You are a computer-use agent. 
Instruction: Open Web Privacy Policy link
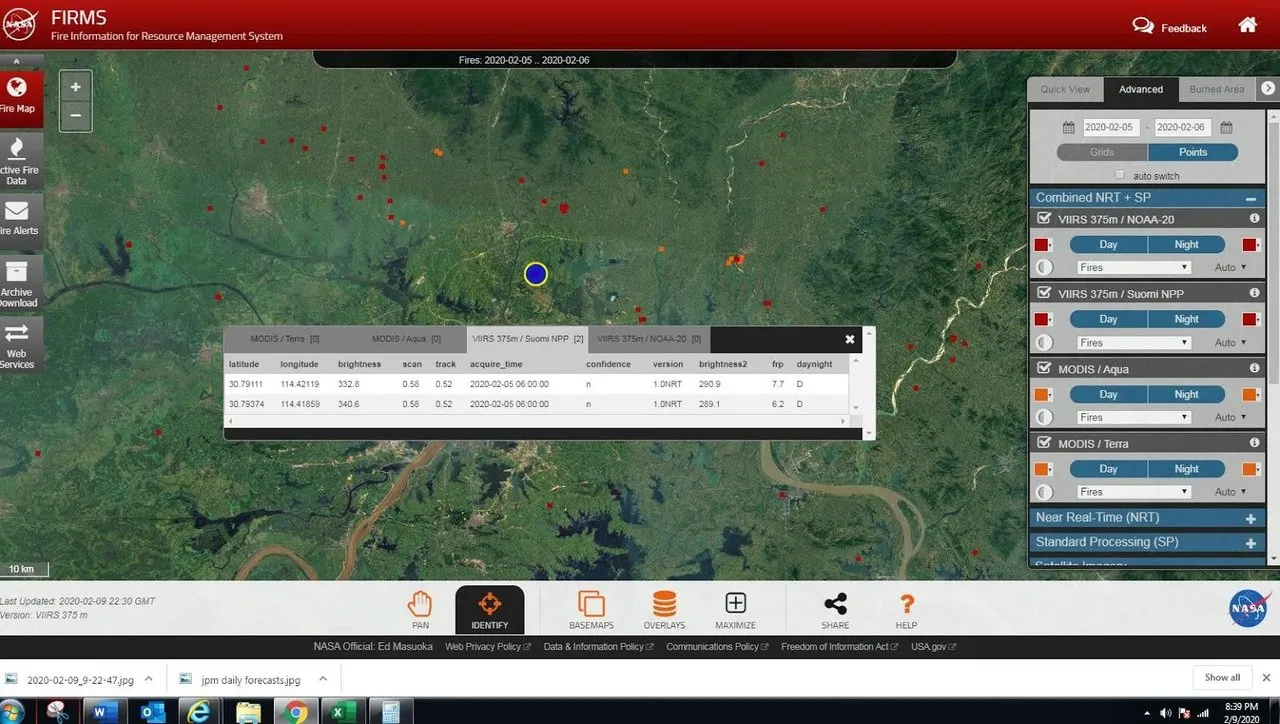(x=488, y=647)
